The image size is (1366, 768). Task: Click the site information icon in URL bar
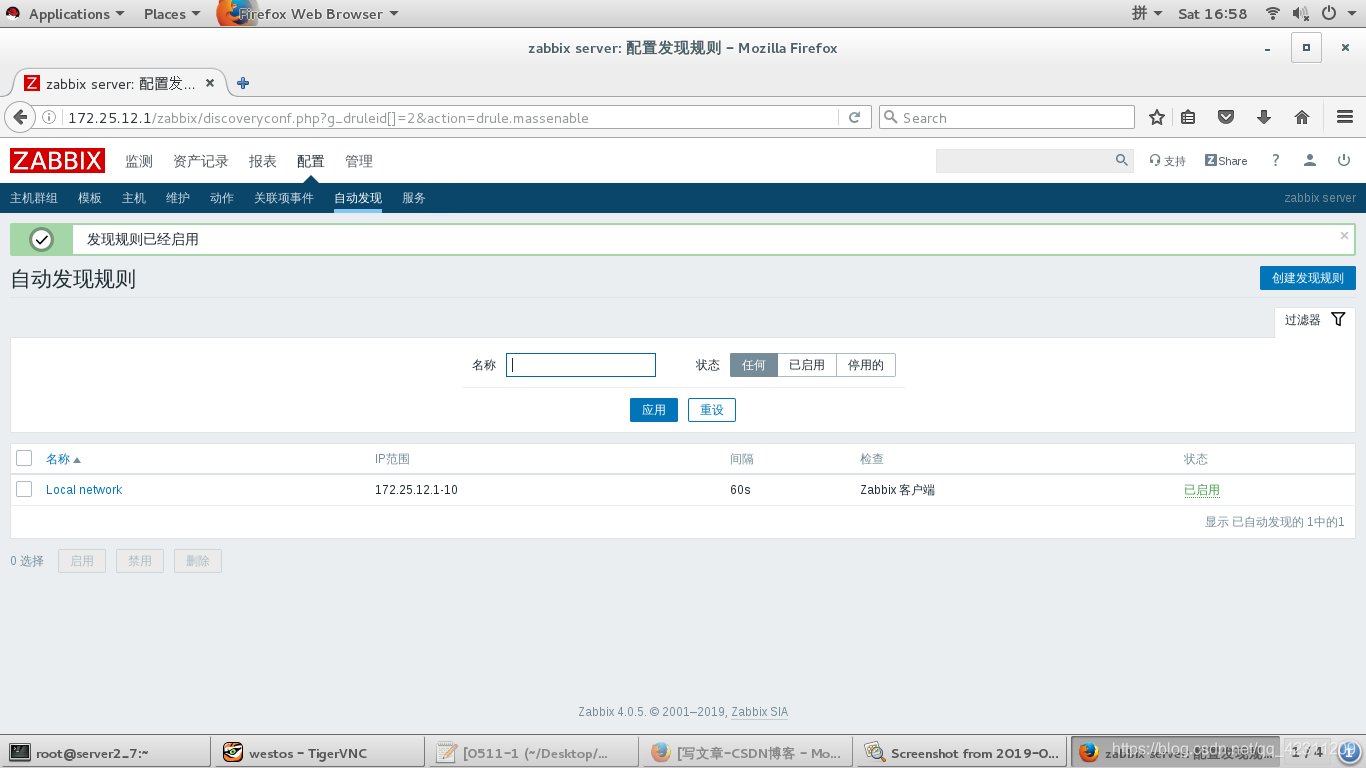coord(49,117)
